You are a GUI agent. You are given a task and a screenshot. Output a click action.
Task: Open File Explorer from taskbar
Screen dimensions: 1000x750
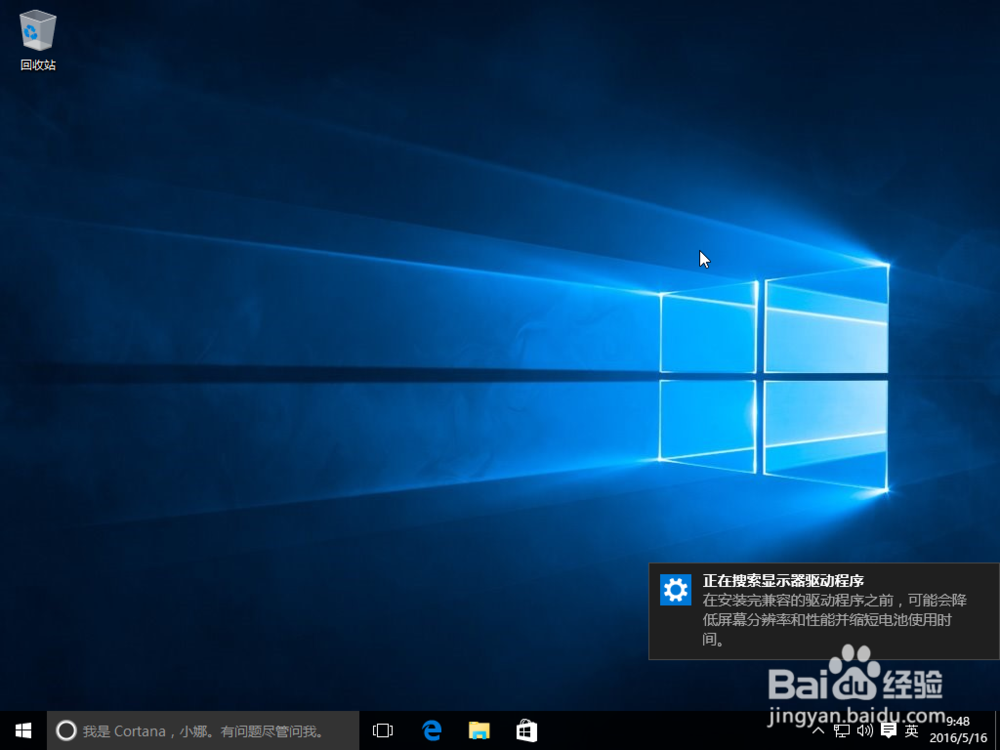click(479, 730)
